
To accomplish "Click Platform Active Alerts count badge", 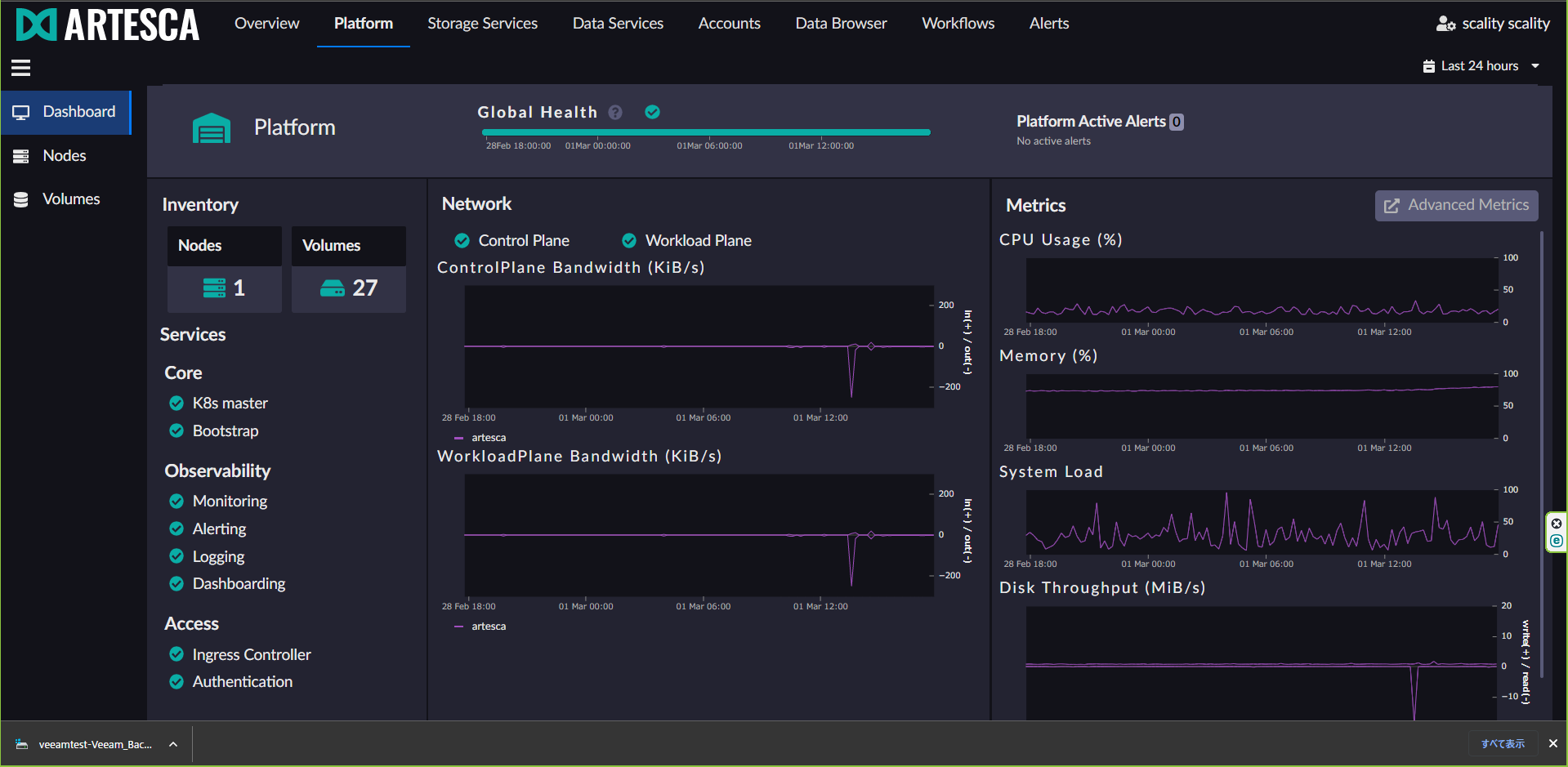I will pos(1177,122).
